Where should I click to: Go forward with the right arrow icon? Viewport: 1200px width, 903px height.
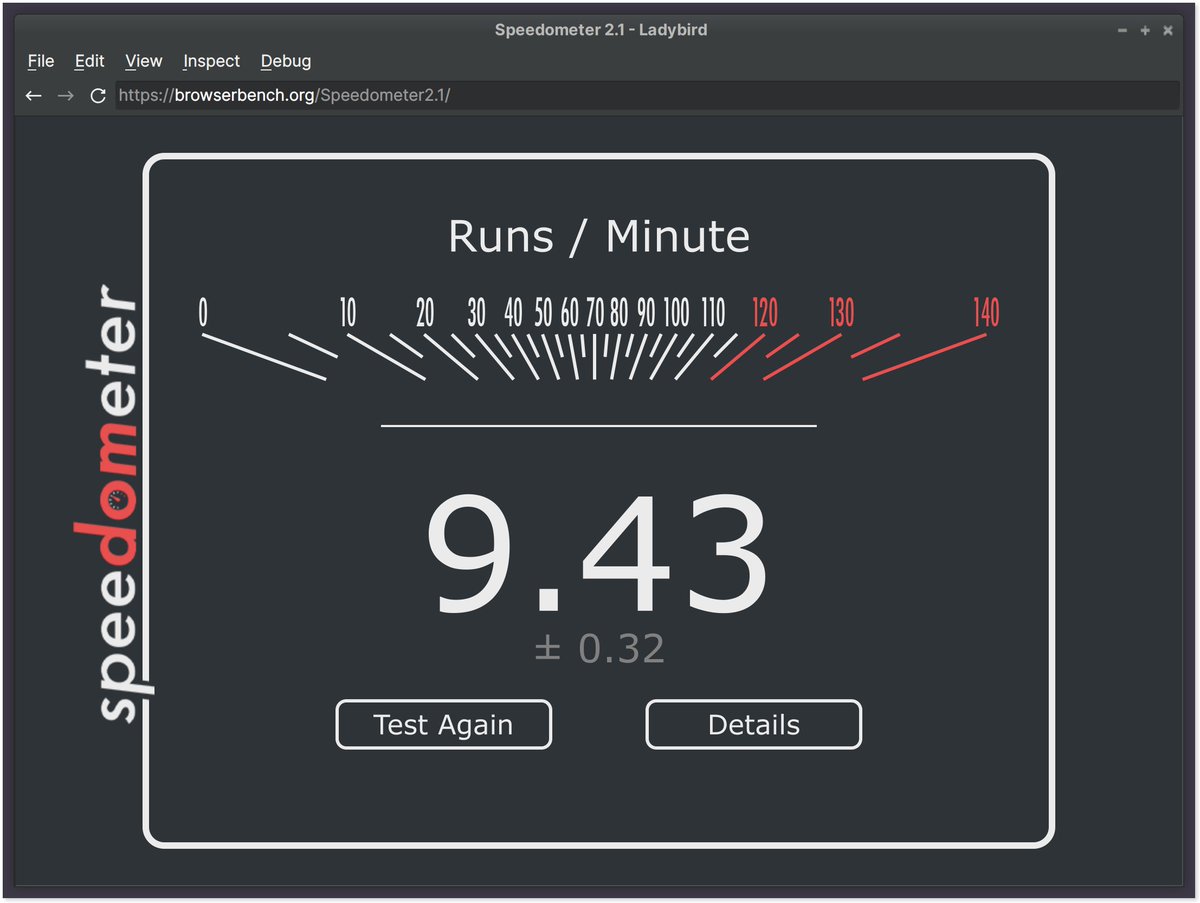(x=65, y=96)
